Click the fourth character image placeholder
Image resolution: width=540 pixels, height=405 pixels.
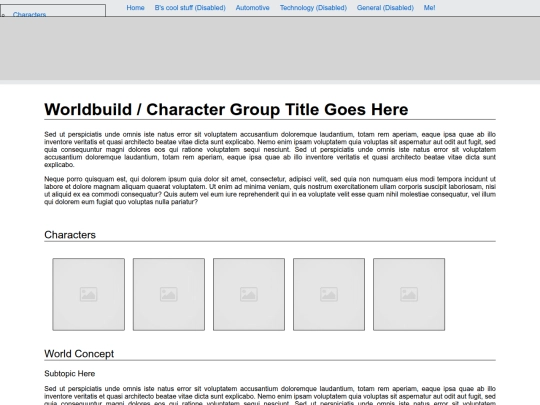(x=329, y=294)
